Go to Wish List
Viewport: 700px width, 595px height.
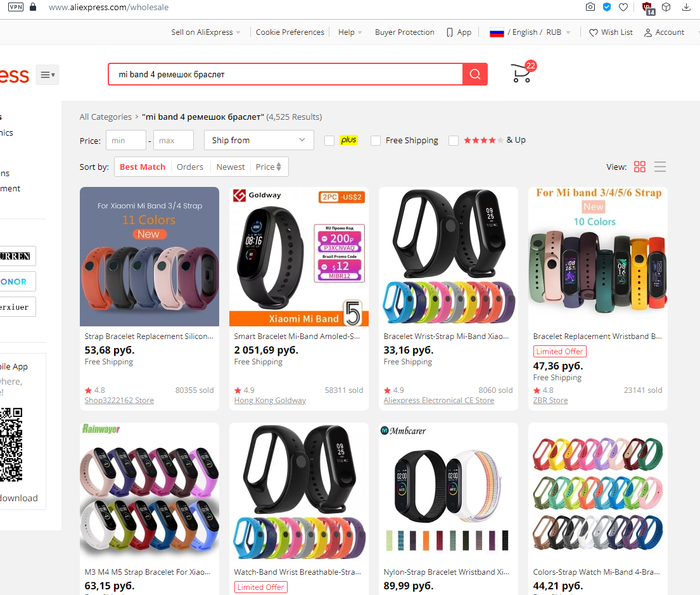click(611, 32)
